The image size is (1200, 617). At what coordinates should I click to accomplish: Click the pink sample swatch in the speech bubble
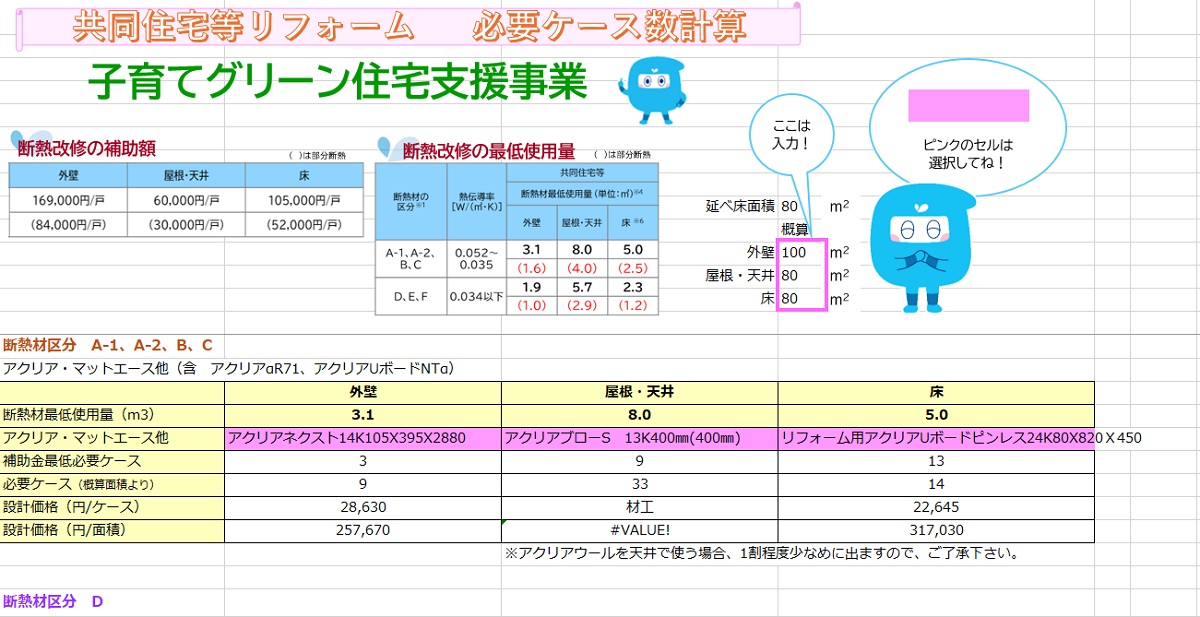click(x=968, y=105)
